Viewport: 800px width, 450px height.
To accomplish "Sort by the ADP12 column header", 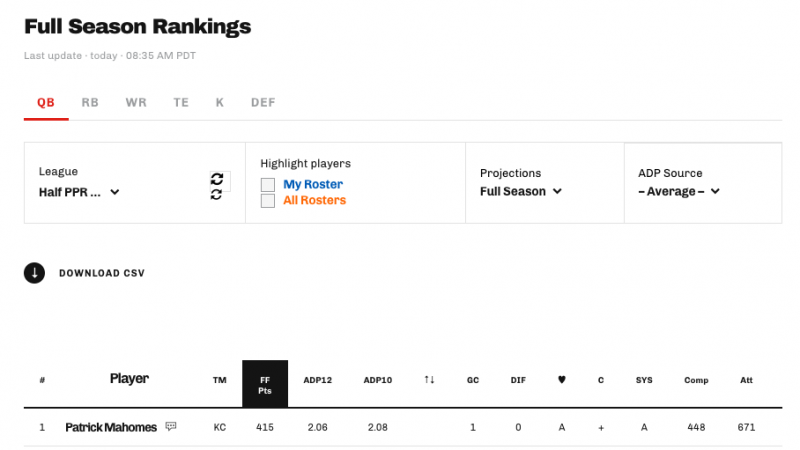I will click(x=317, y=380).
